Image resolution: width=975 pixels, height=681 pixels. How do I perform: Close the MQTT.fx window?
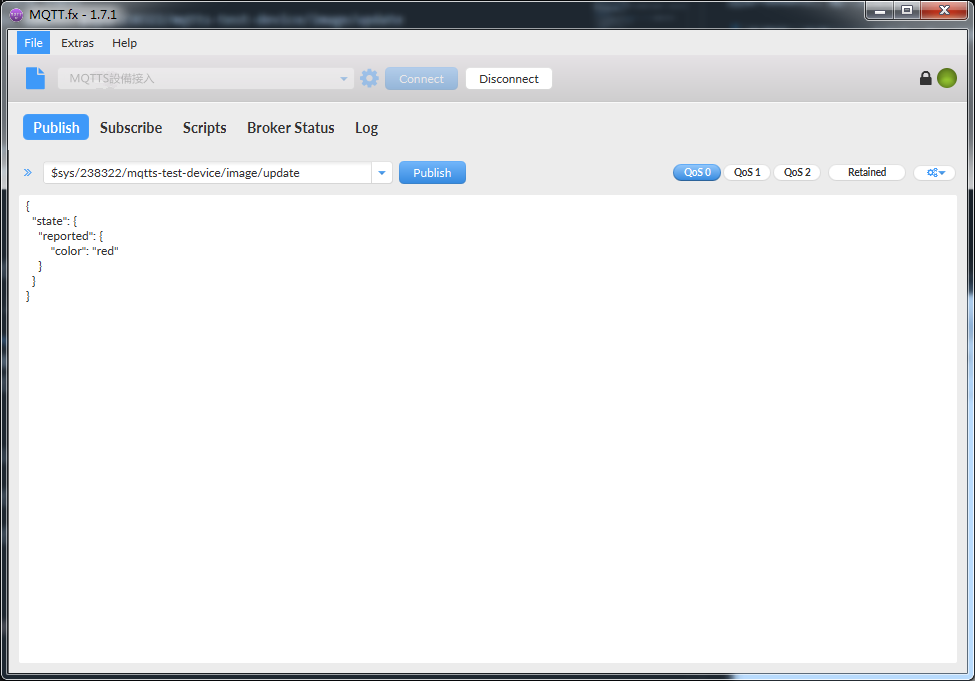[945, 11]
